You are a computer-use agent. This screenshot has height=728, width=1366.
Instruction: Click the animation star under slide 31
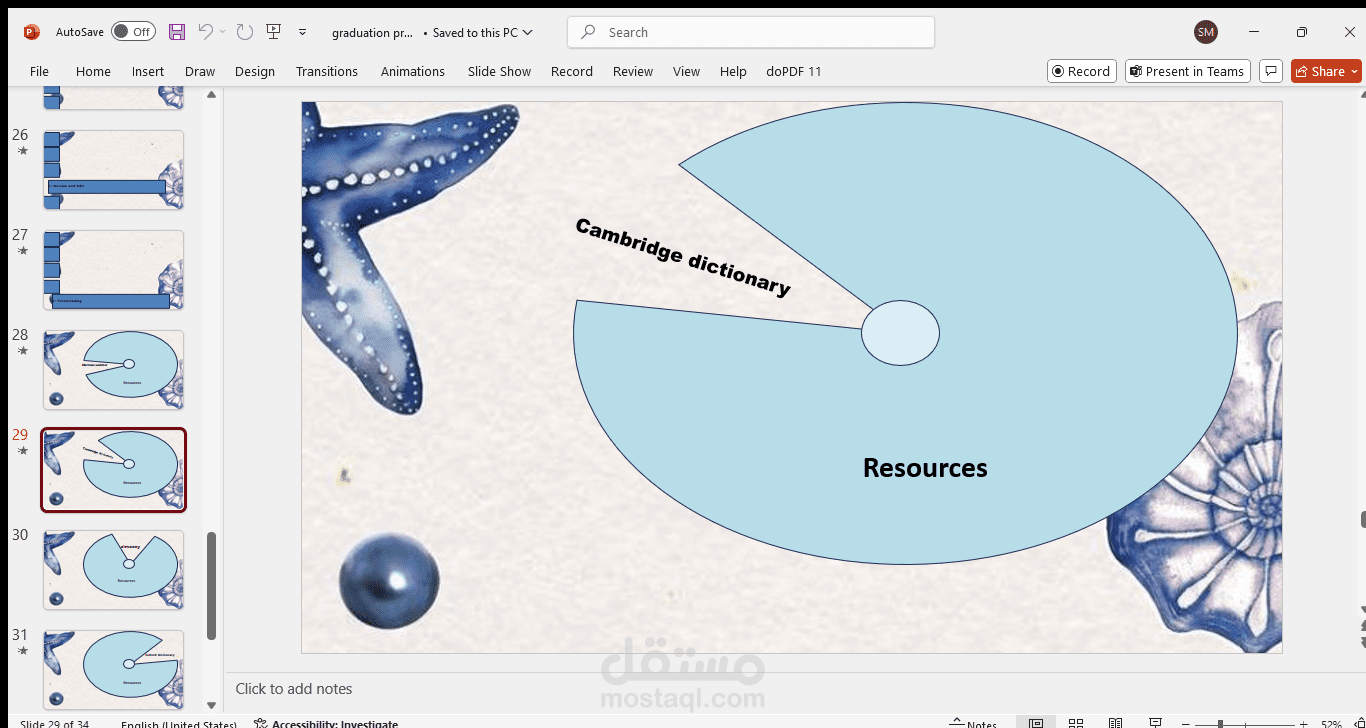pyautogui.click(x=22, y=651)
